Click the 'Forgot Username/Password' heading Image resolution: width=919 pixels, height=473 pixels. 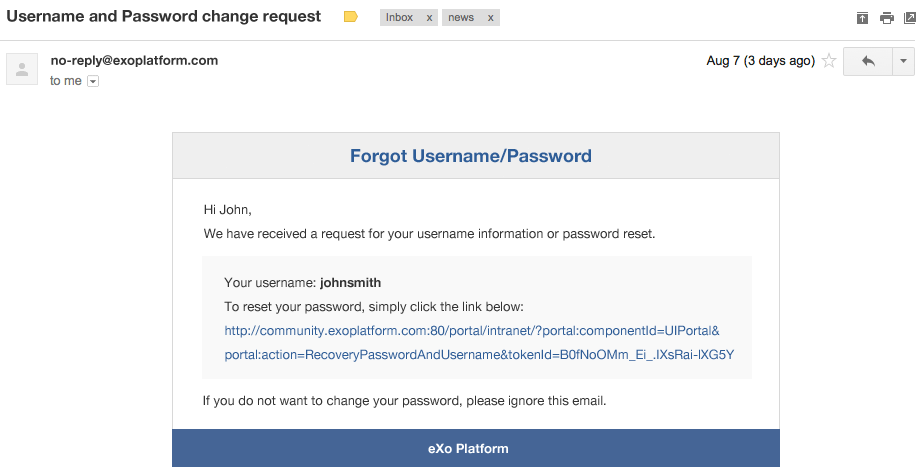471,156
